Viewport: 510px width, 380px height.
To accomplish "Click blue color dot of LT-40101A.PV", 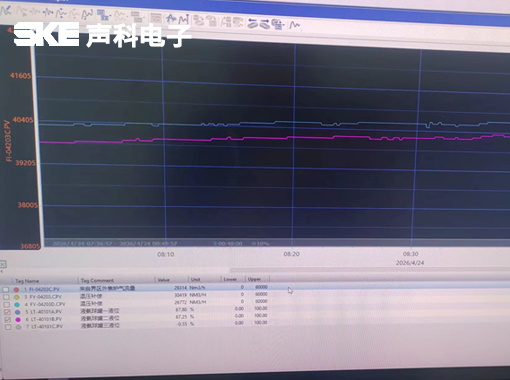I will pos(17,312).
